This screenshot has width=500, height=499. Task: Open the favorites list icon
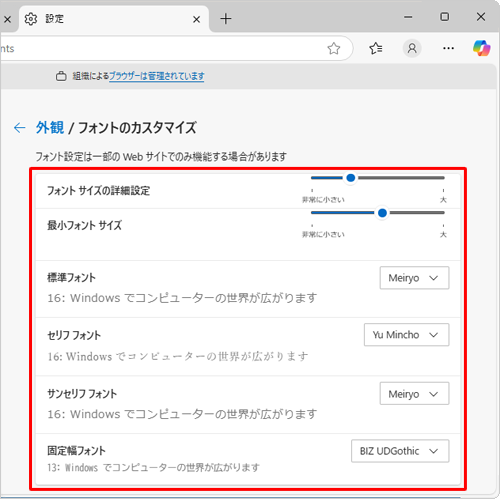tap(376, 49)
